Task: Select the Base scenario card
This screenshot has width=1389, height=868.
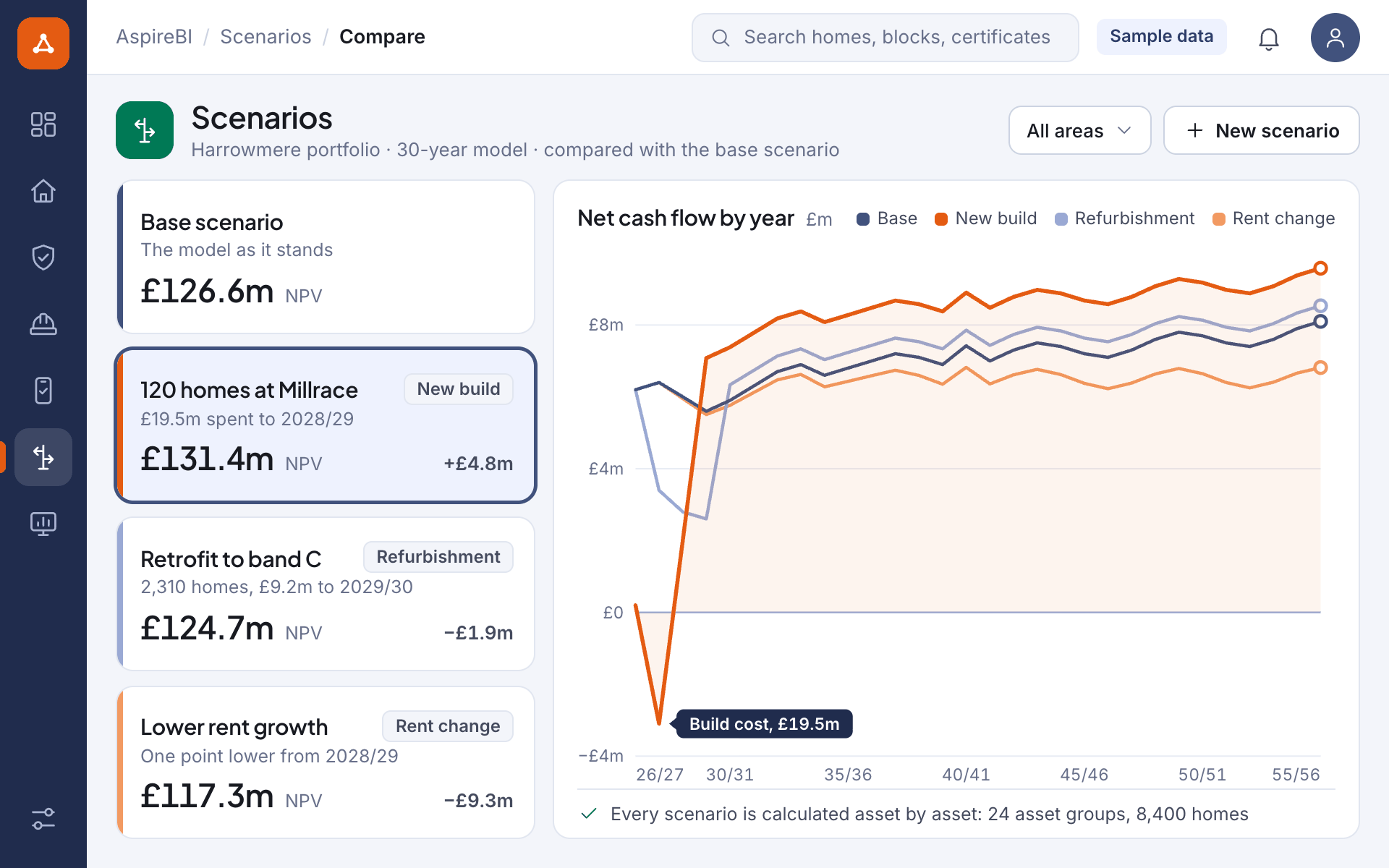Action: pyautogui.click(x=326, y=257)
